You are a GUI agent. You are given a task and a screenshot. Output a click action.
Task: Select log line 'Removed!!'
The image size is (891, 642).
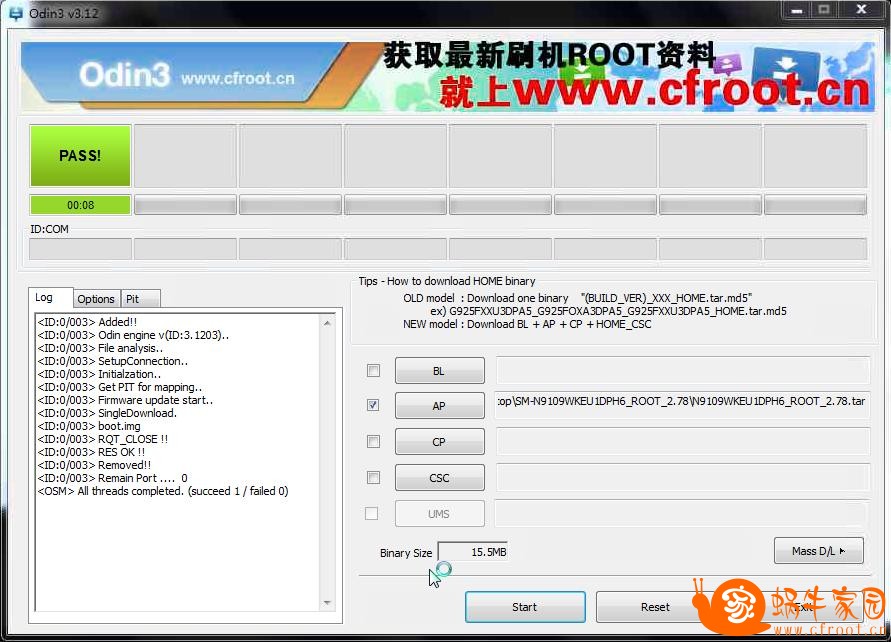[x=94, y=465]
